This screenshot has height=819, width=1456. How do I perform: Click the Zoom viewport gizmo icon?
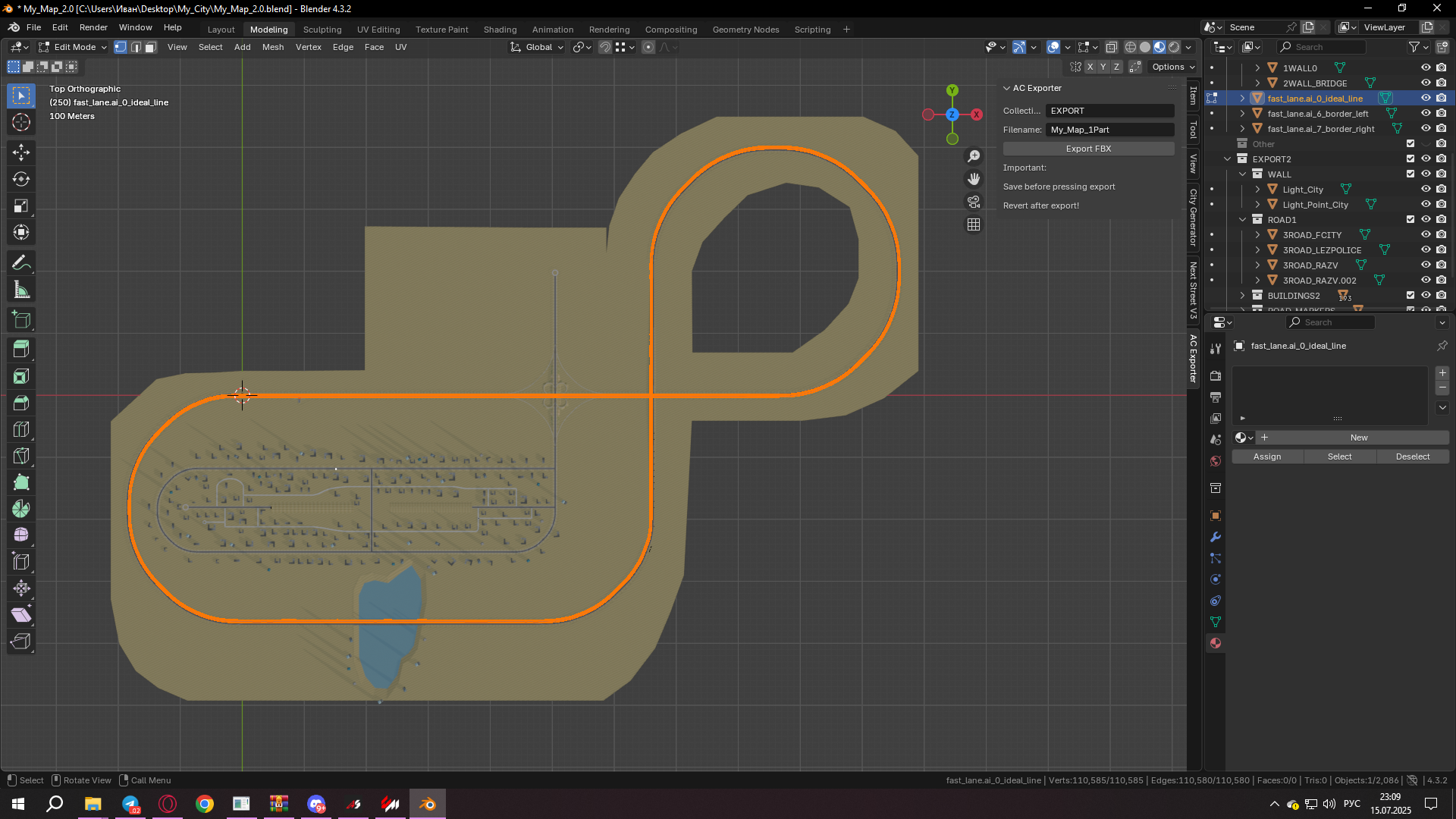[974, 156]
